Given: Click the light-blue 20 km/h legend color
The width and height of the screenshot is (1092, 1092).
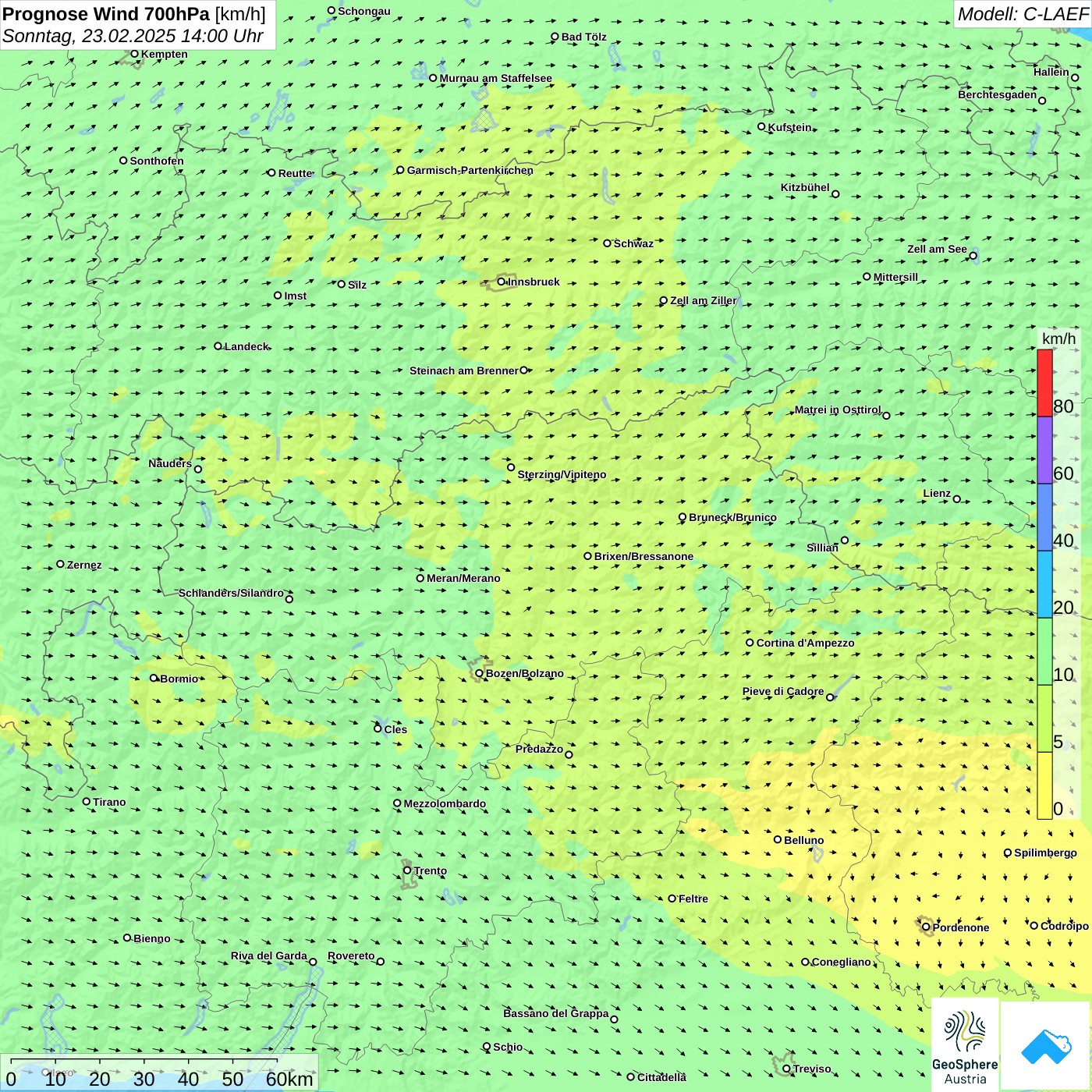Looking at the screenshot, I should 1044,584.
